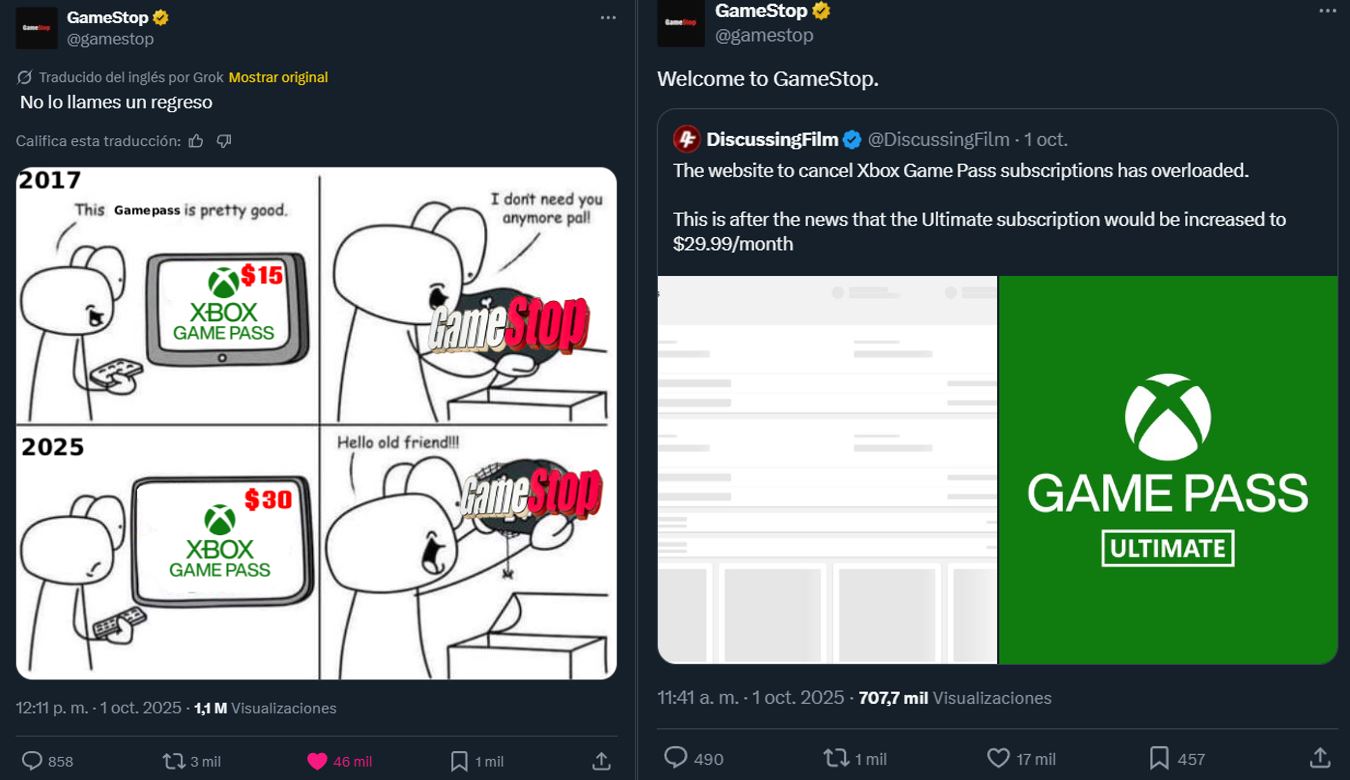Repost the 'Welcome to GameStop' post
1350x780 pixels.
point(836,758)
